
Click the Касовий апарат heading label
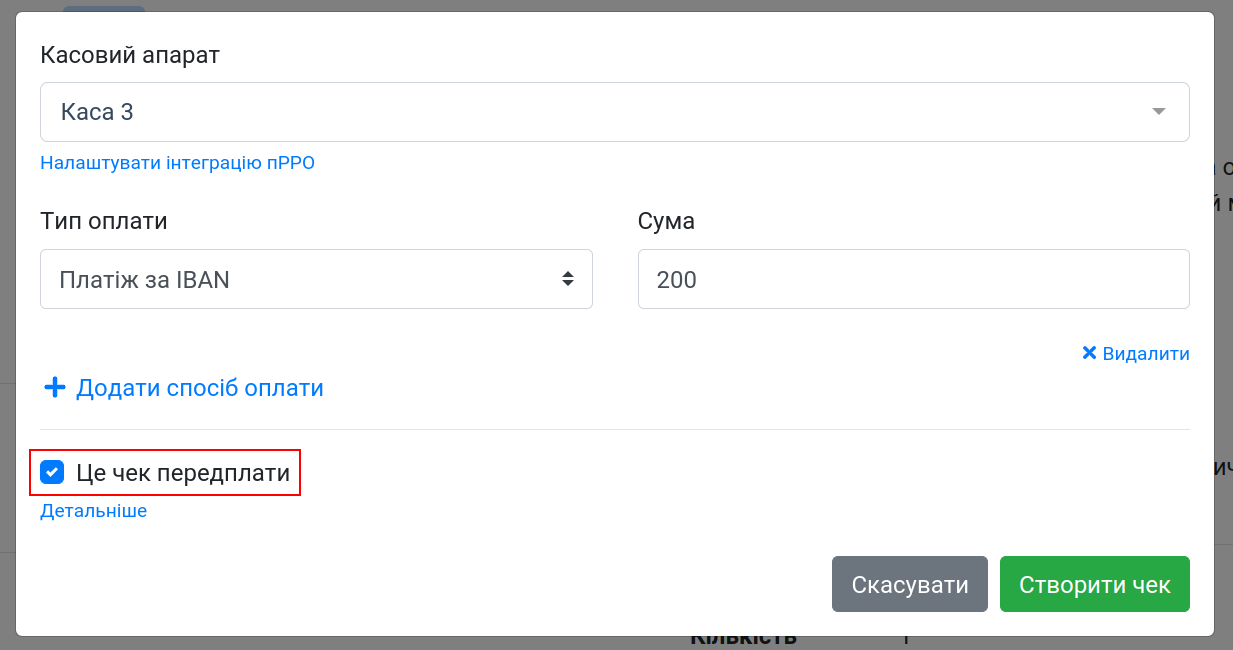pos(130,54)
